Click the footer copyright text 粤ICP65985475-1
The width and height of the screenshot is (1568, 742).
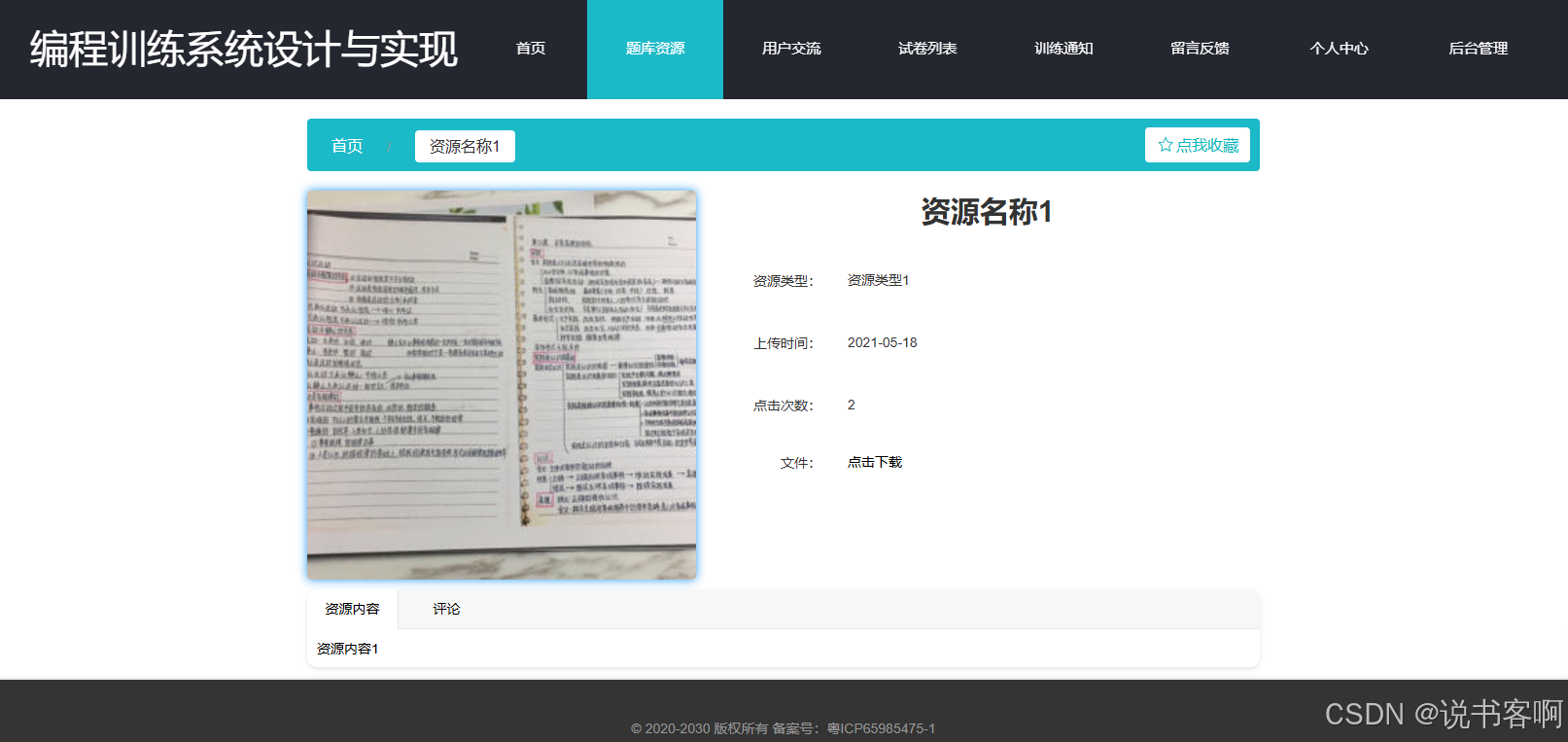[881, 728]
